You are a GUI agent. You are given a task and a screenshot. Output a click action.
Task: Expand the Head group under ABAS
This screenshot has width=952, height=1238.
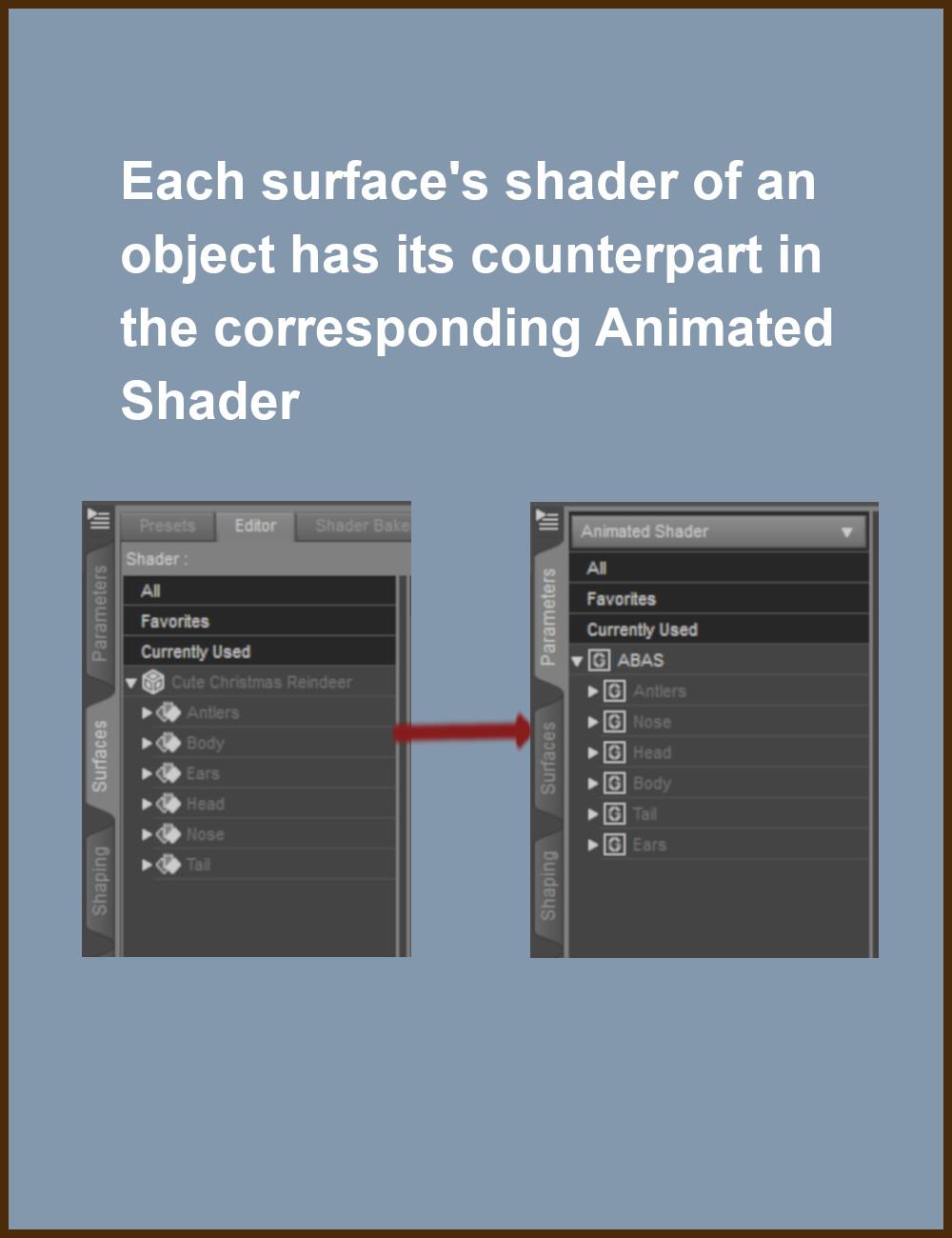tap(593, 752)
